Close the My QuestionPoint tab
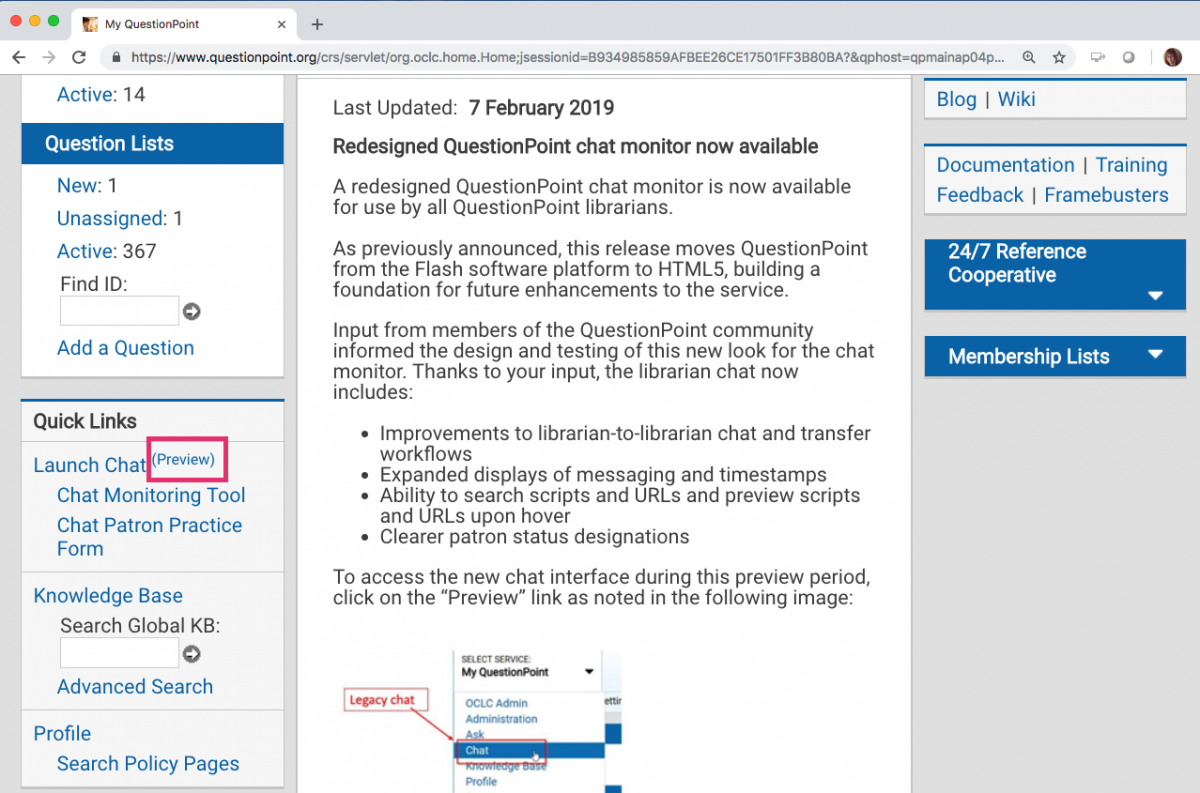The width and height of the screenshot is (1200, 793). tap(282, 24)
